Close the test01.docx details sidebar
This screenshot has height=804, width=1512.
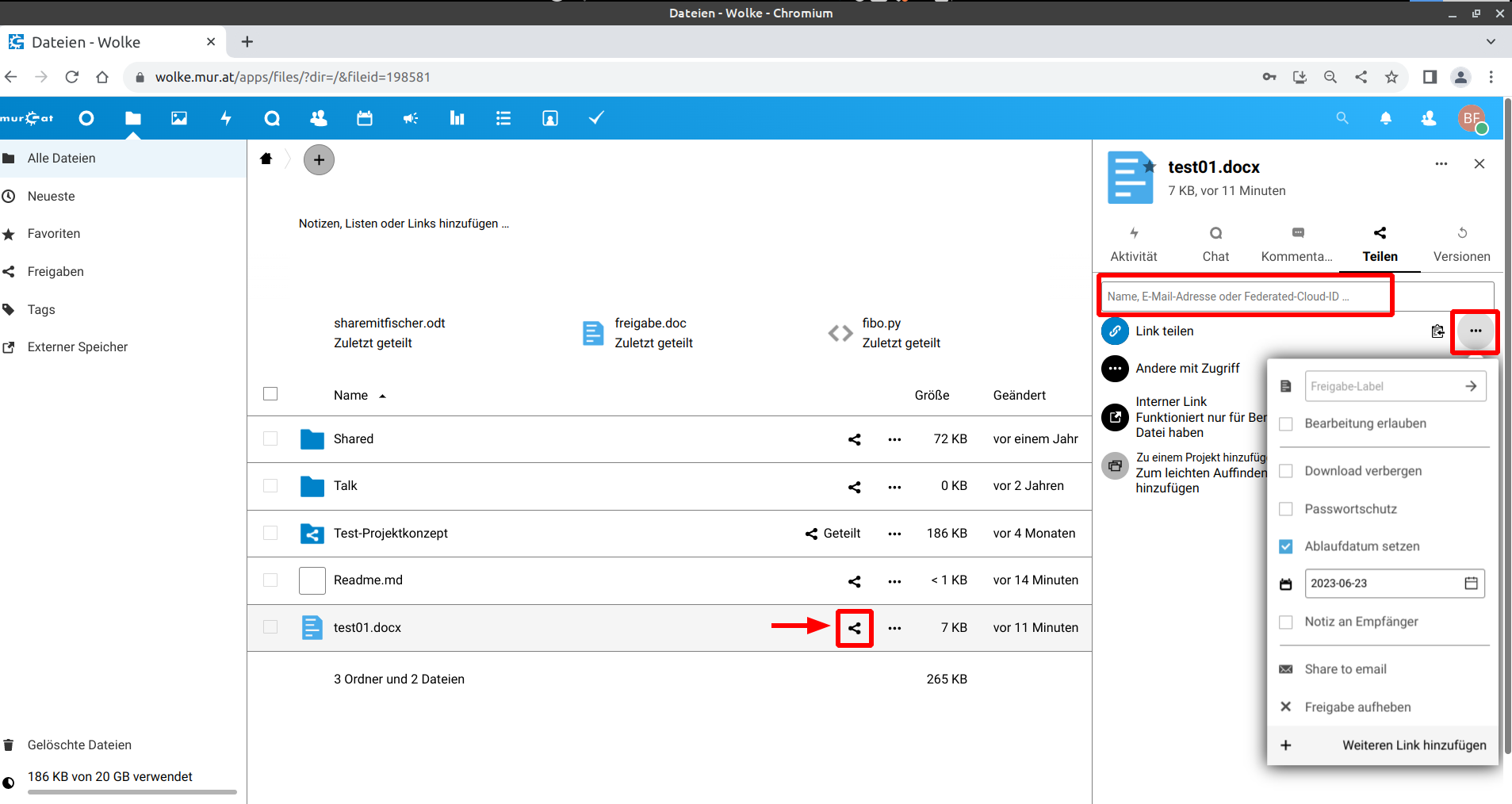[x=1479, y=164]
